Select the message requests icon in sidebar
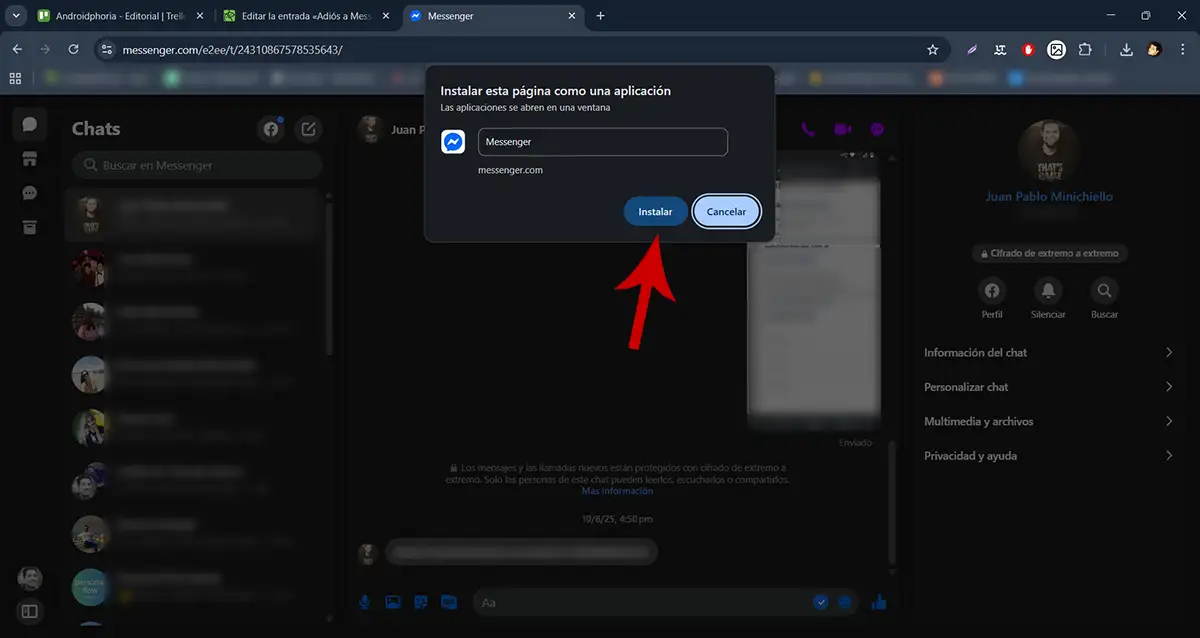The width and height of the screenshot is (1200, 638). (x=28, y=192)
